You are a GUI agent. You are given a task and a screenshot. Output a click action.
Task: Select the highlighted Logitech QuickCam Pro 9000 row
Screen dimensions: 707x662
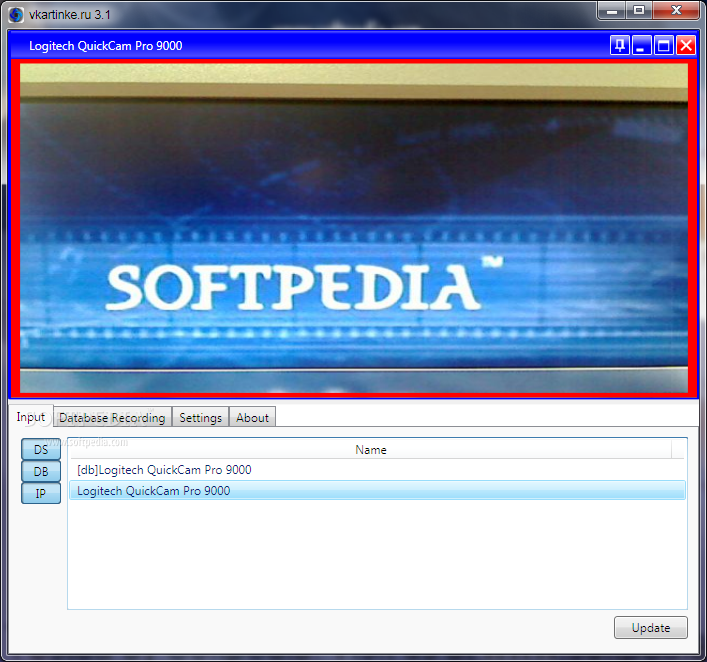pos(377,491)
